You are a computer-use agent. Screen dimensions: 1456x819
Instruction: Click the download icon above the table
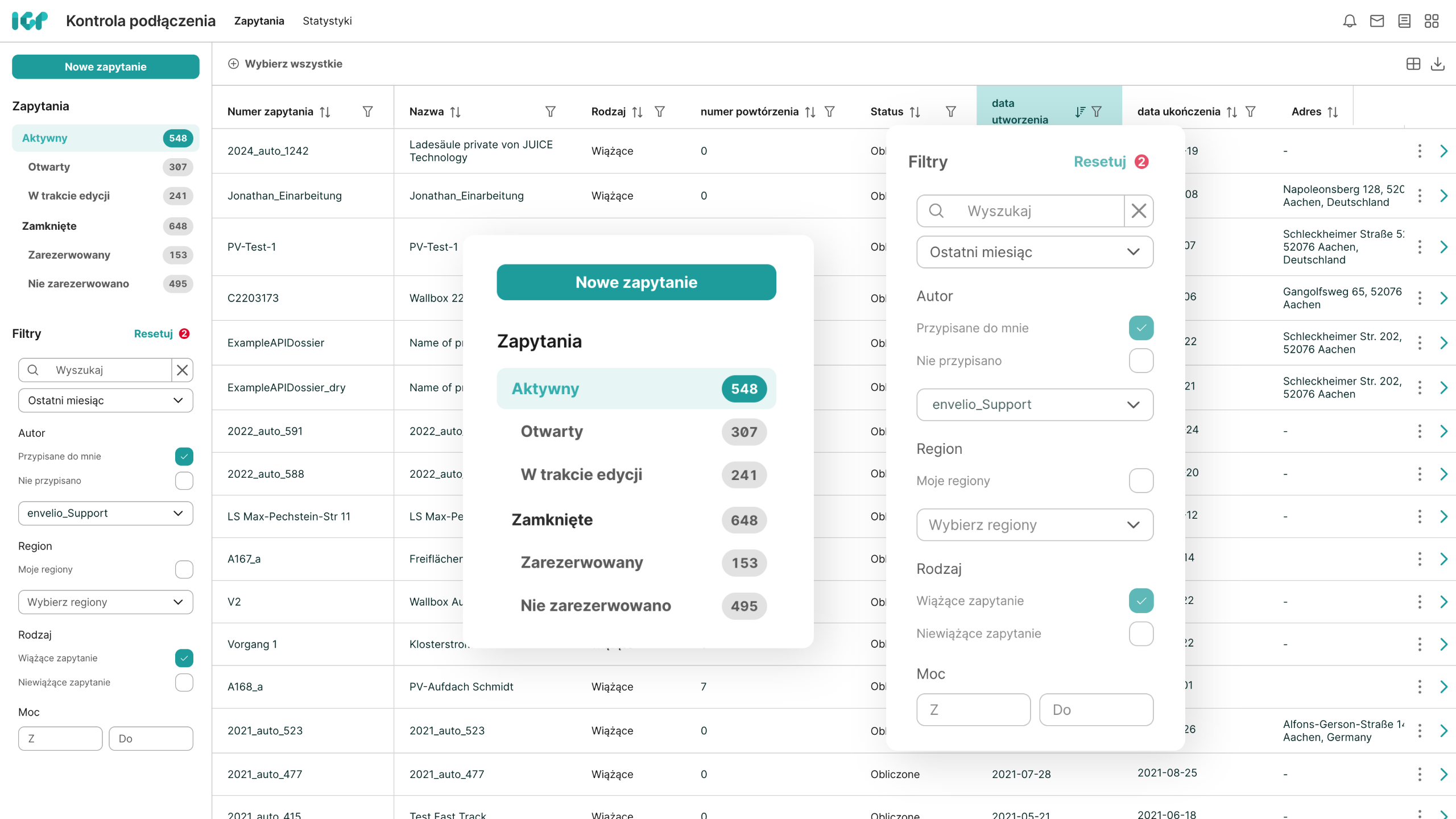coord(1437,64)
